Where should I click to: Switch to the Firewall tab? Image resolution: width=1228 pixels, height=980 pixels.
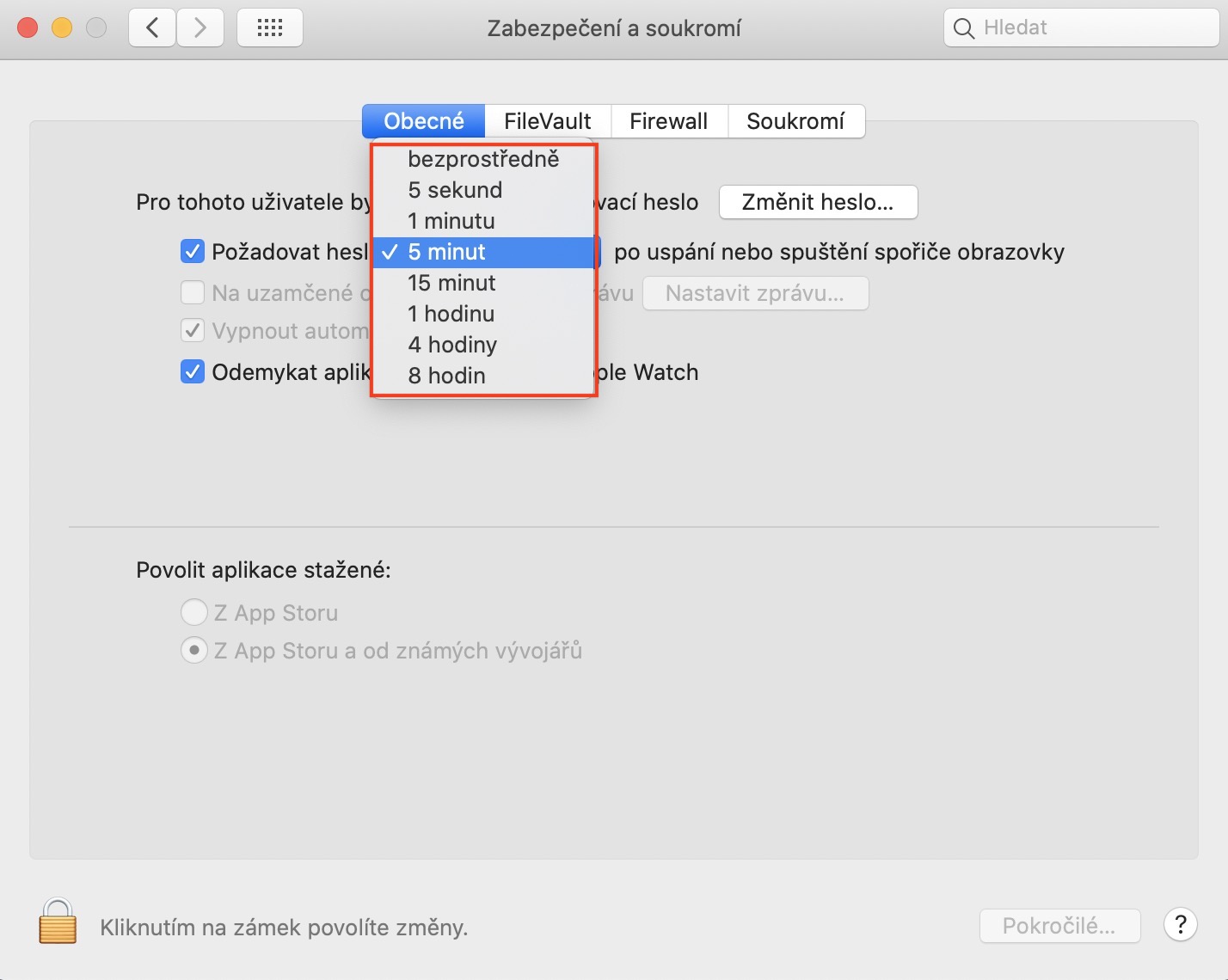[668, 121]
